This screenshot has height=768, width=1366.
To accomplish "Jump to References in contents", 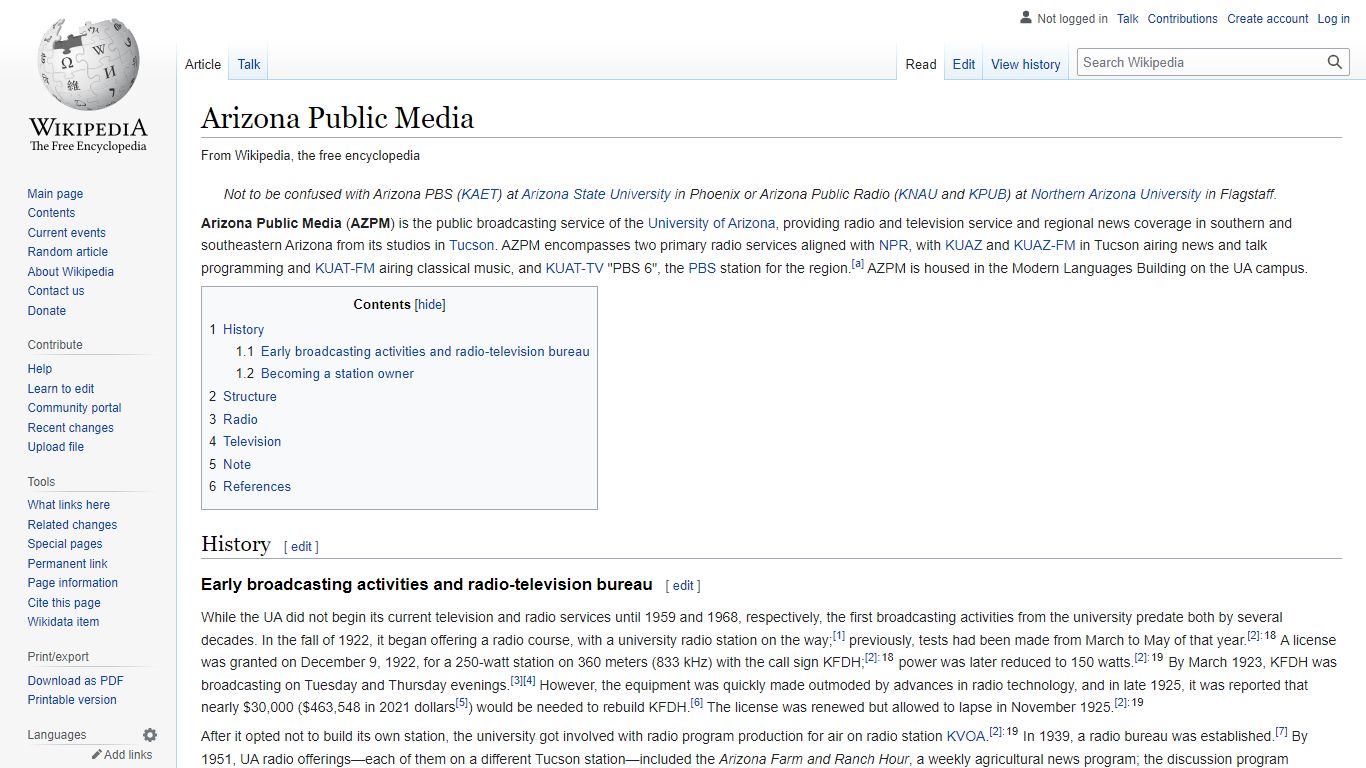I will tap(257, 486).
